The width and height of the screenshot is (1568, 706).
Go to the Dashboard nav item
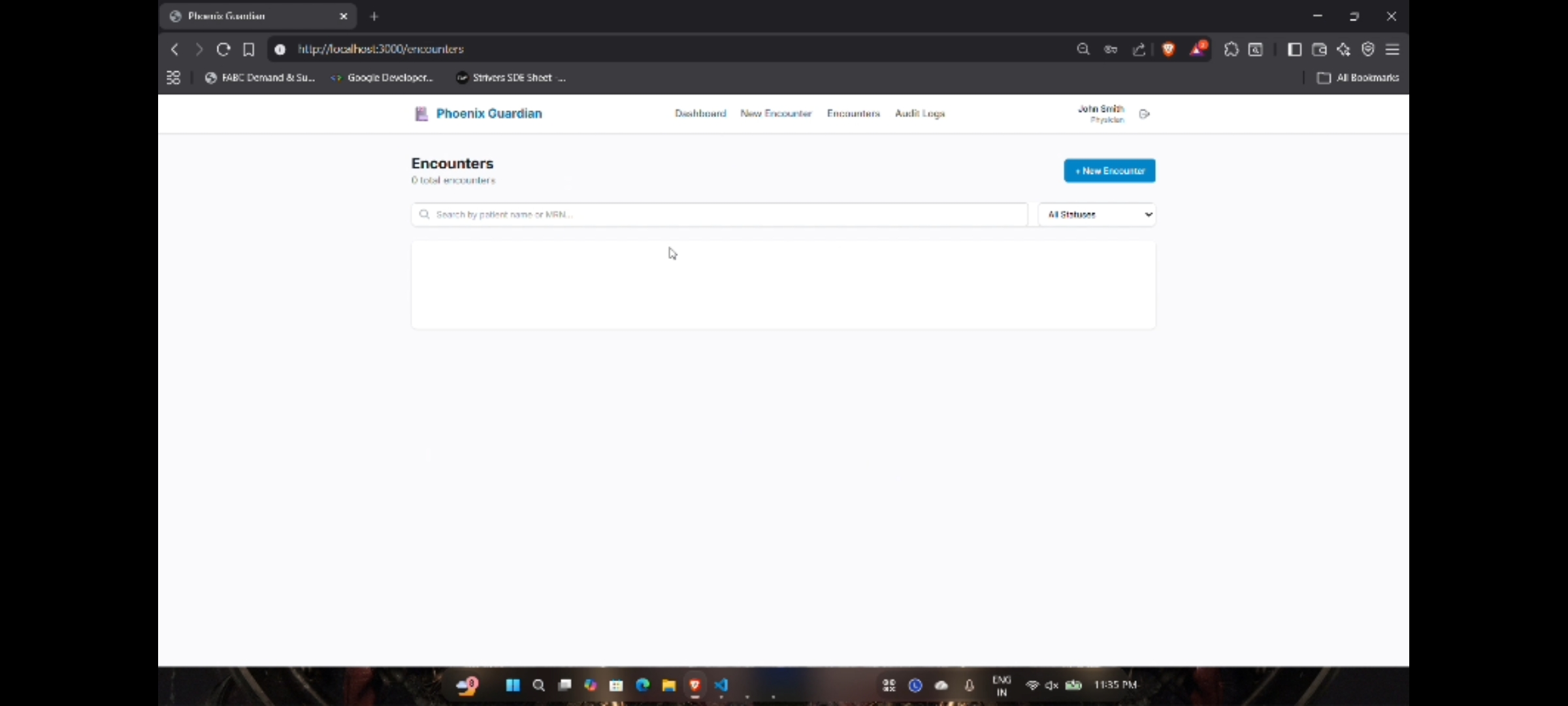[700, 113]
